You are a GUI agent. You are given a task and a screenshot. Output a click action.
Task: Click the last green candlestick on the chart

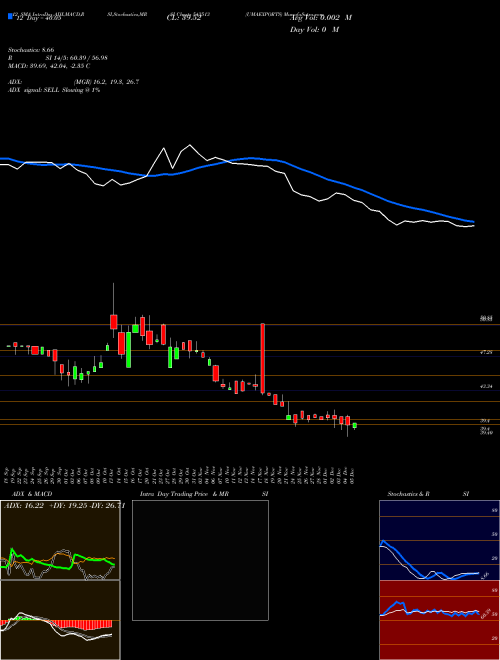pos(354,426)
